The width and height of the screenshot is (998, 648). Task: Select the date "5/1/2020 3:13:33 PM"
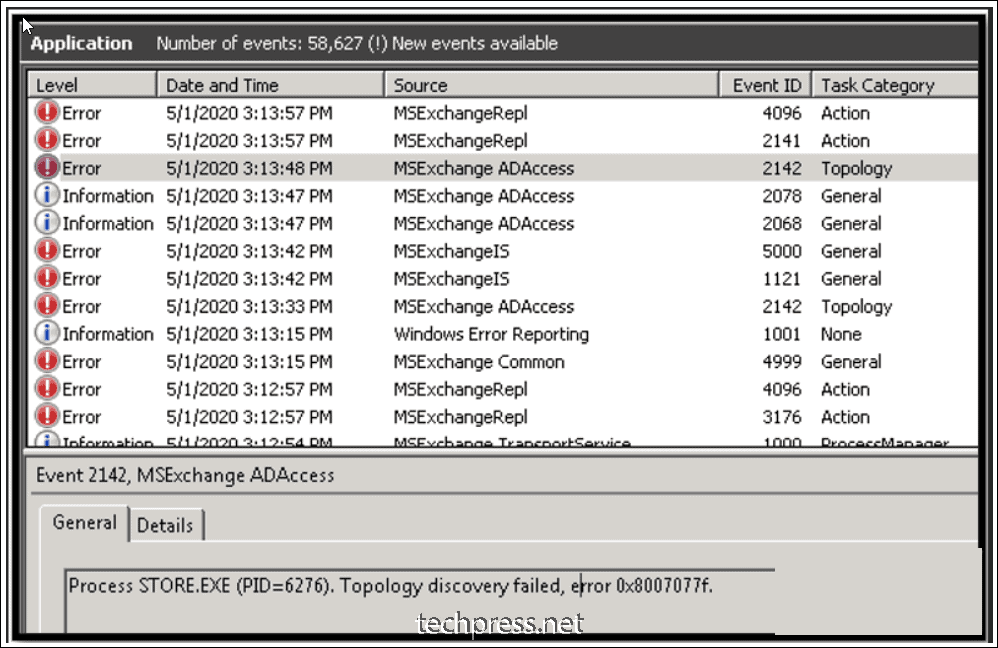pos(249,306)
